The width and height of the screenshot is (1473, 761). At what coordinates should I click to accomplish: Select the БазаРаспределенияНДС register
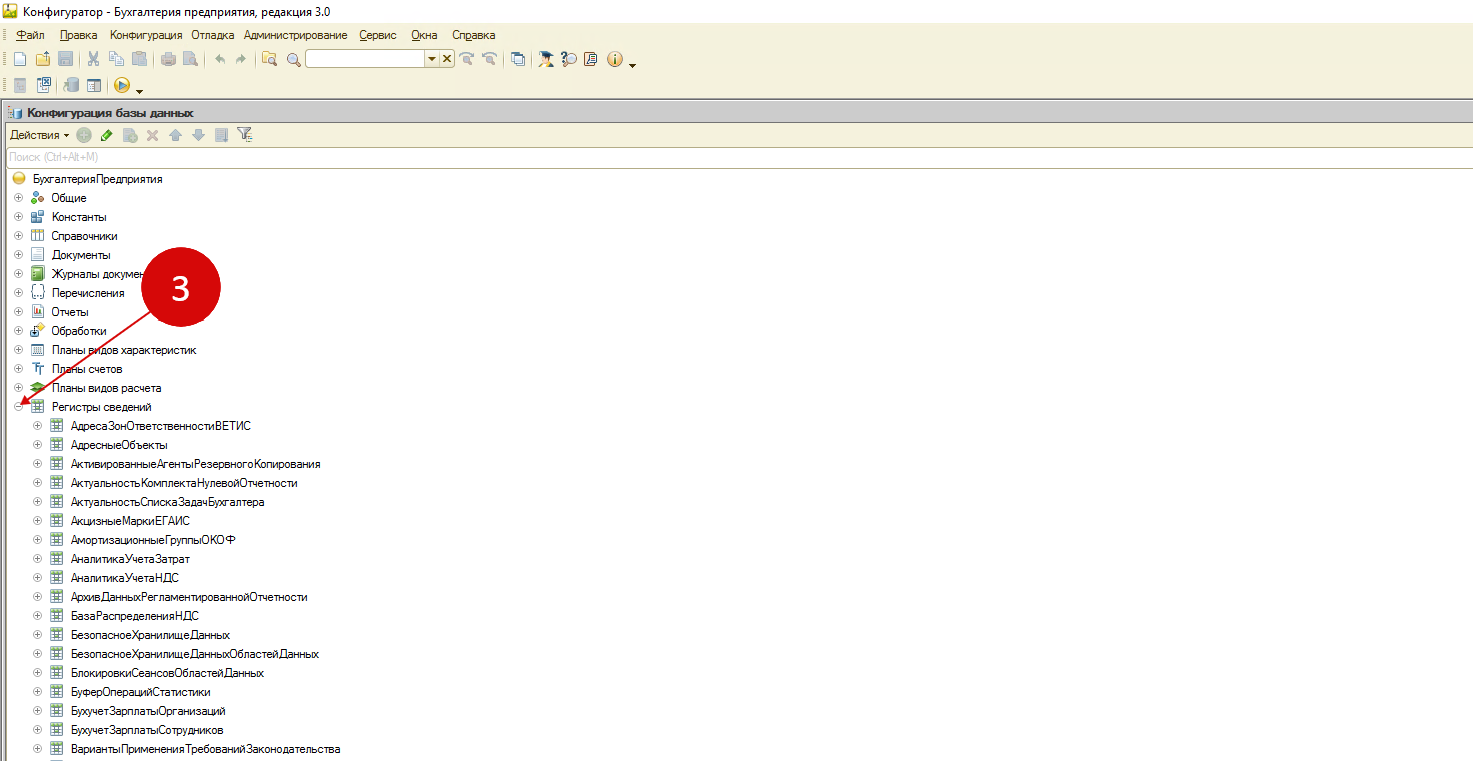click(x=135, y=616)
